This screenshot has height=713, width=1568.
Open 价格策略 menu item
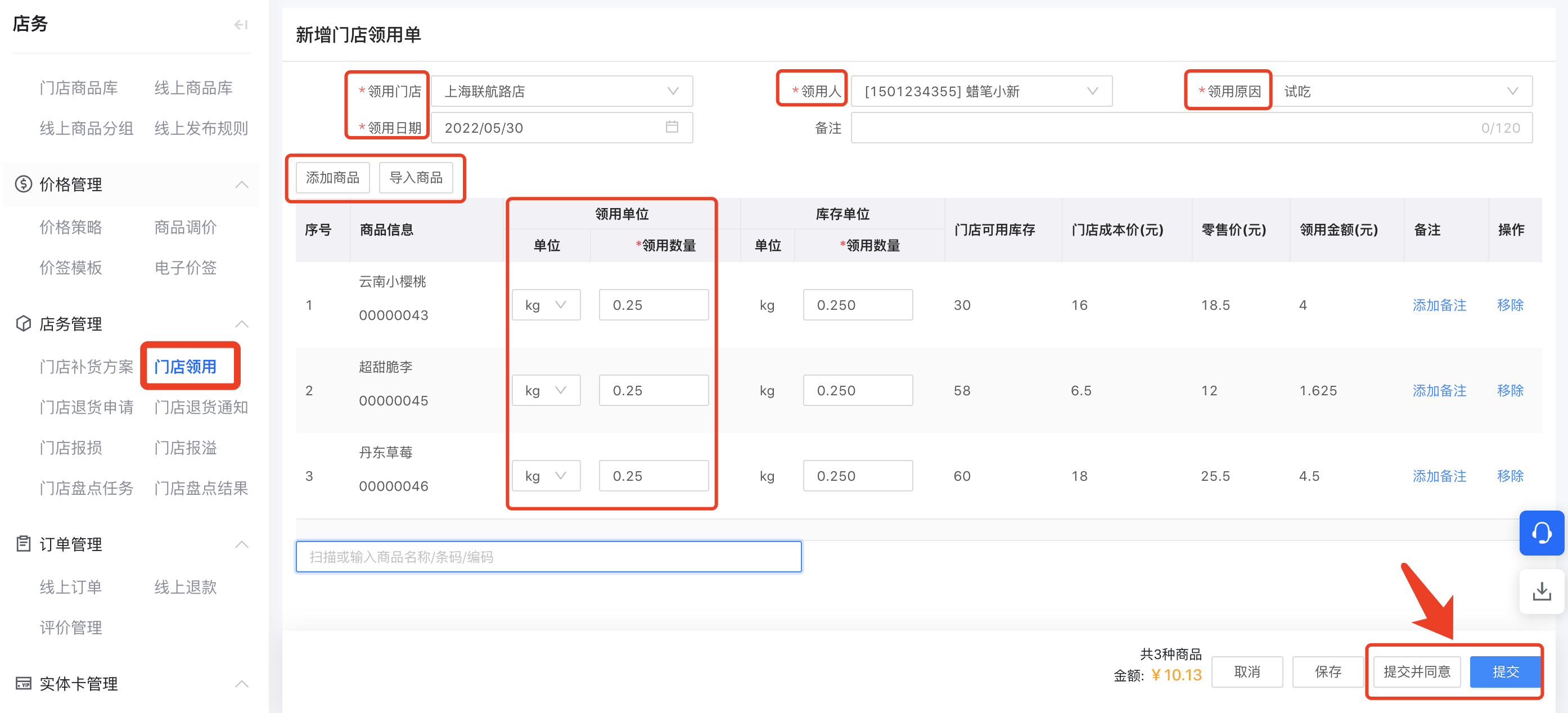coord(71,228)
